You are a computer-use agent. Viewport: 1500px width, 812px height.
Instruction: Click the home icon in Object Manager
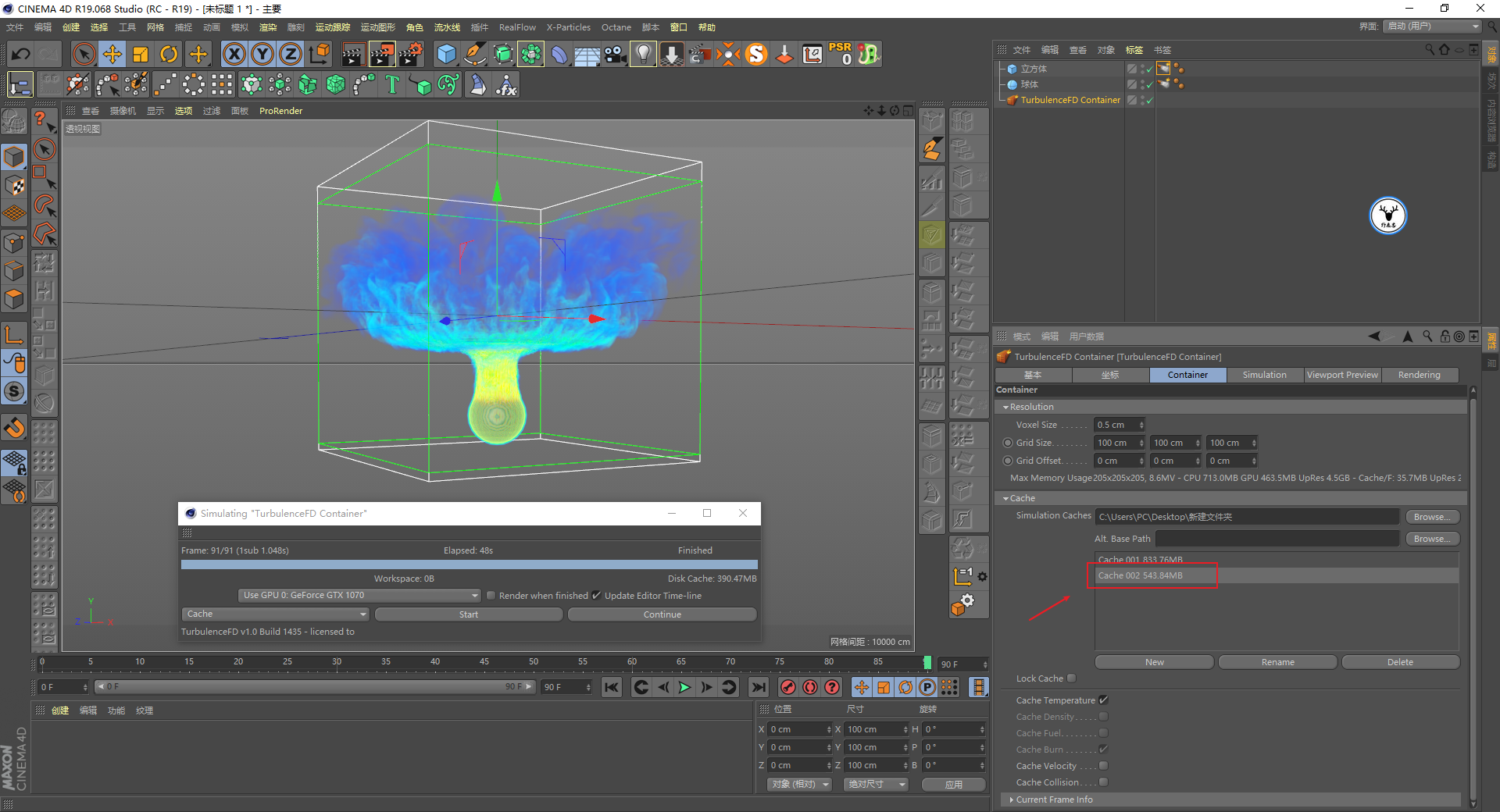pyautogui.click(x=1444, y=49)
